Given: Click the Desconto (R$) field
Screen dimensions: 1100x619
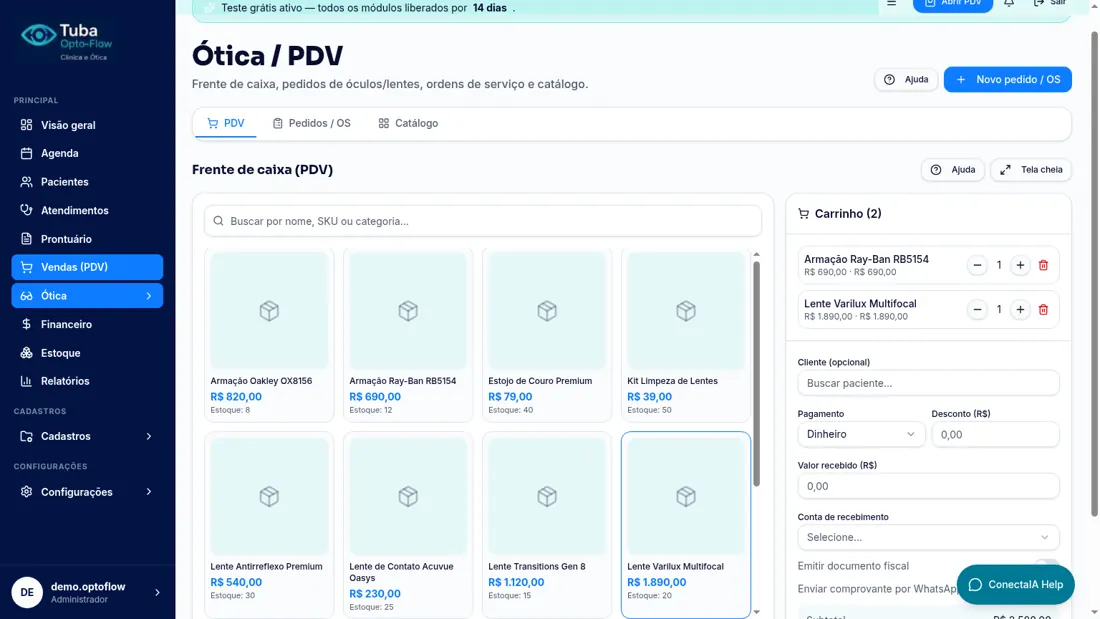Looking at the screenshot, I should (x=995, y=434).
